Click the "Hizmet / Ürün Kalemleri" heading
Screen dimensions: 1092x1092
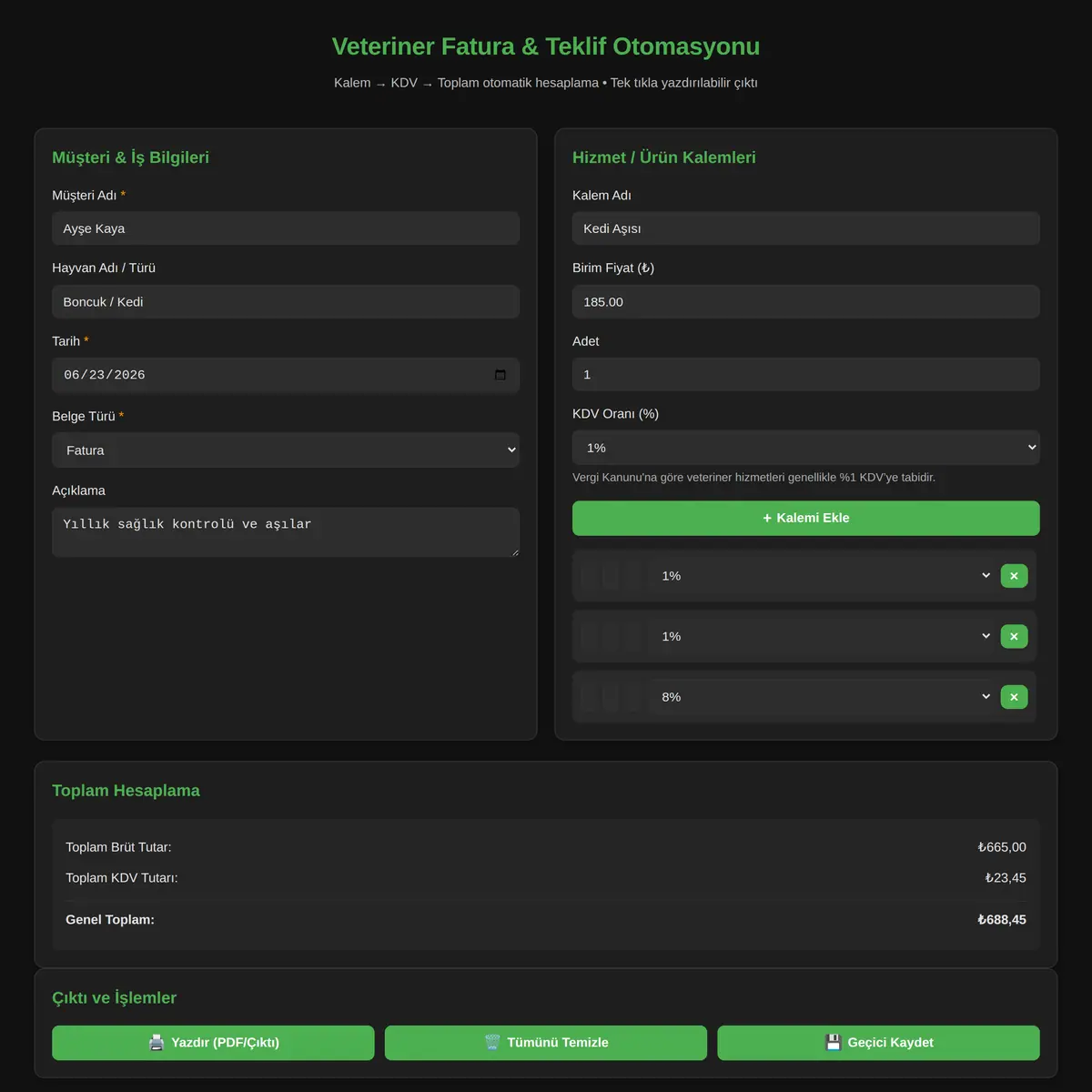(664, 157)
